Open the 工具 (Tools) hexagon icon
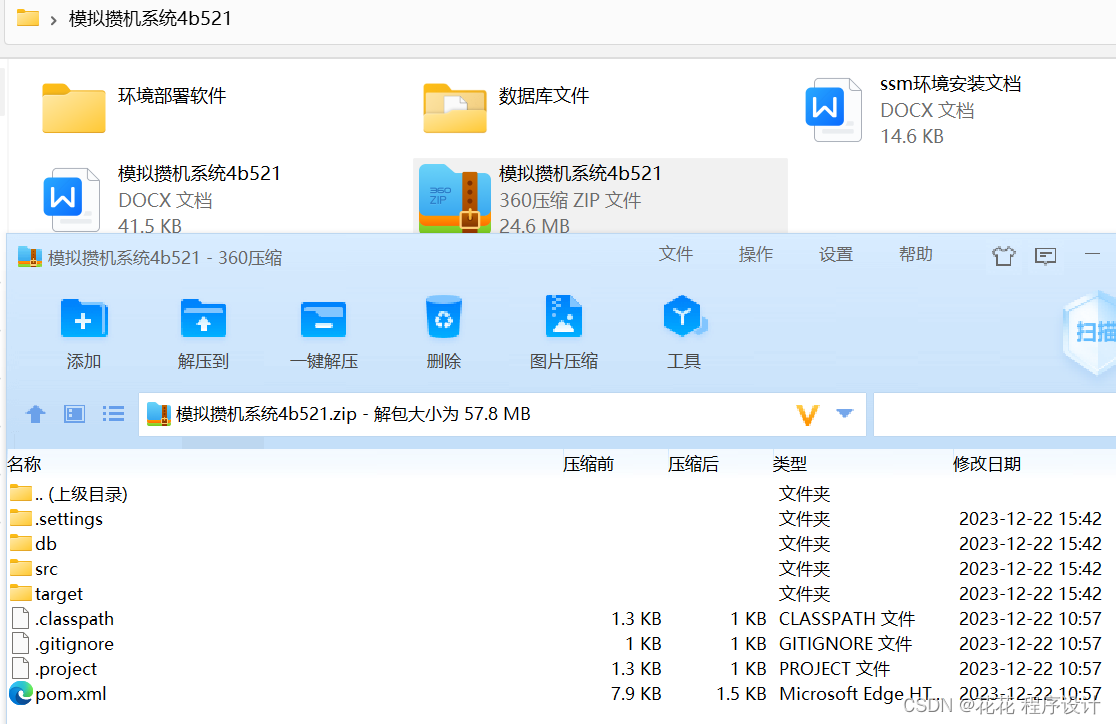1116x724 pixels. click(683, 316)
